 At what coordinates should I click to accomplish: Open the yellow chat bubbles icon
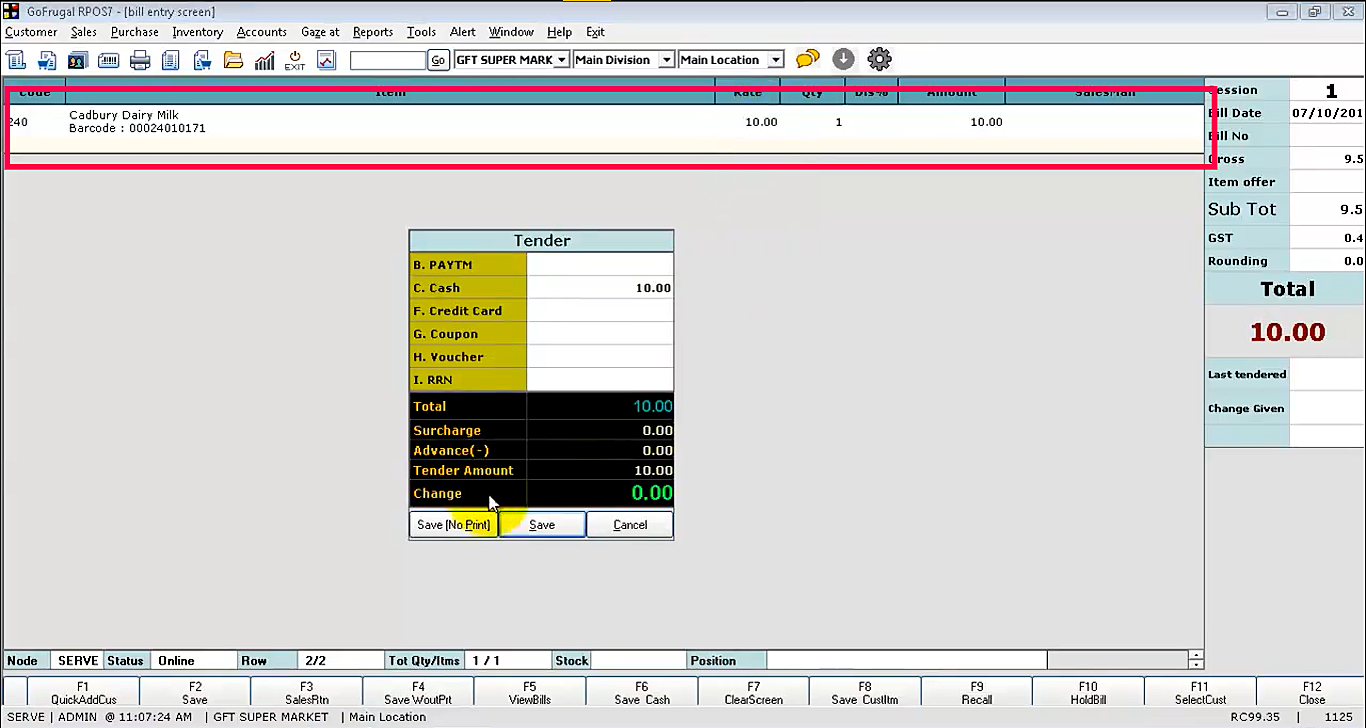(808, 60)
